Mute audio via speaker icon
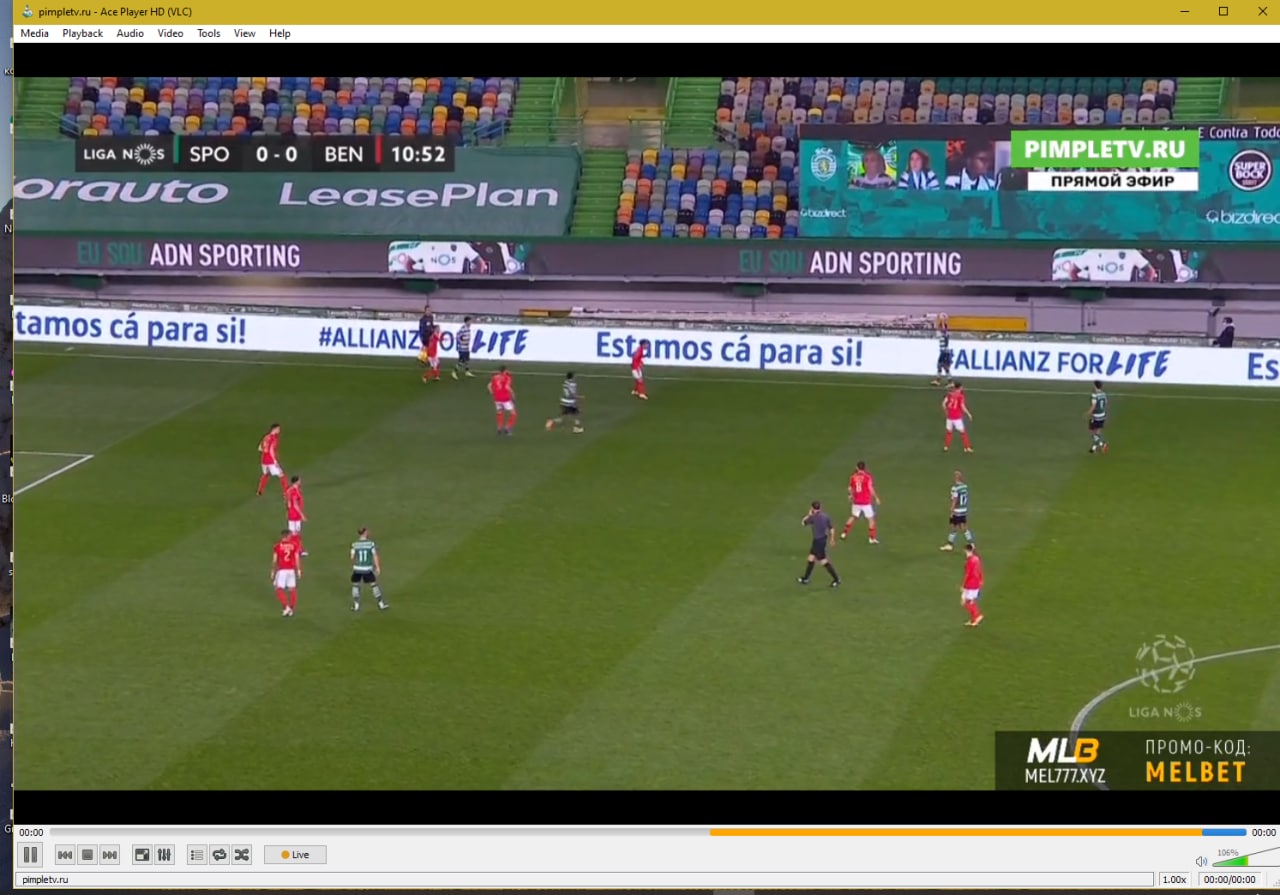 [1201, 861]
